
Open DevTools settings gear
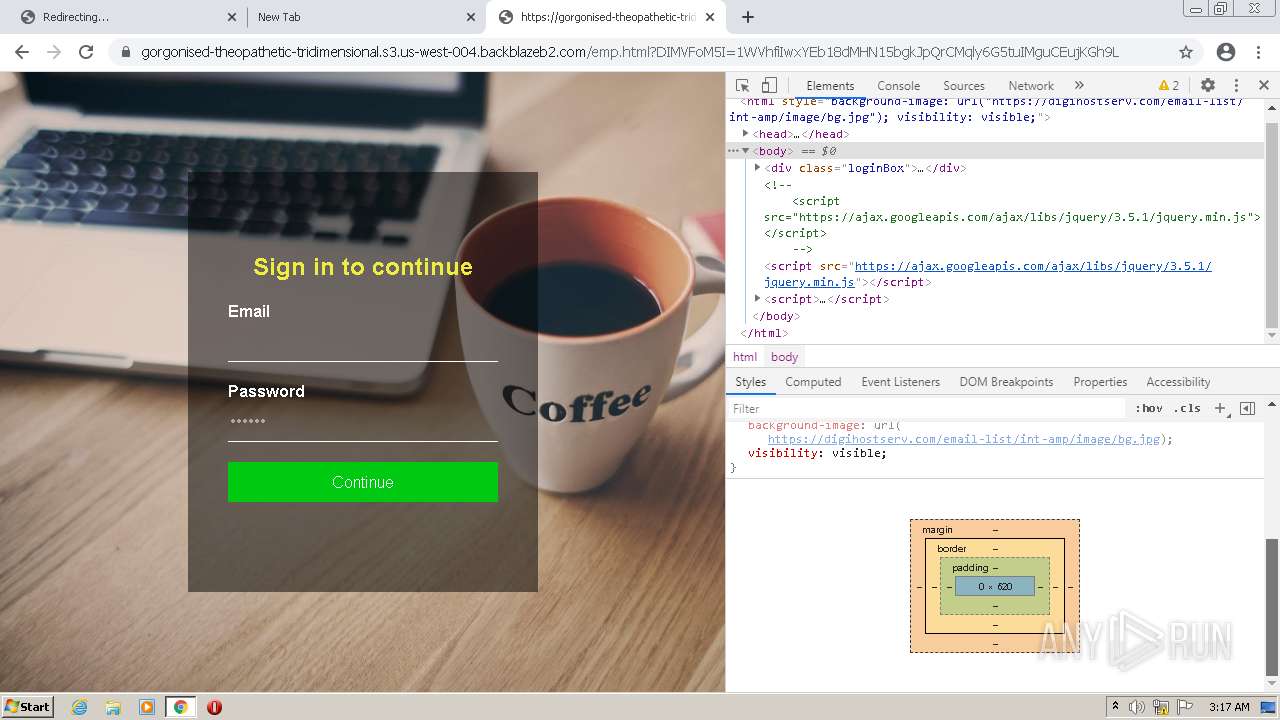1208,86
